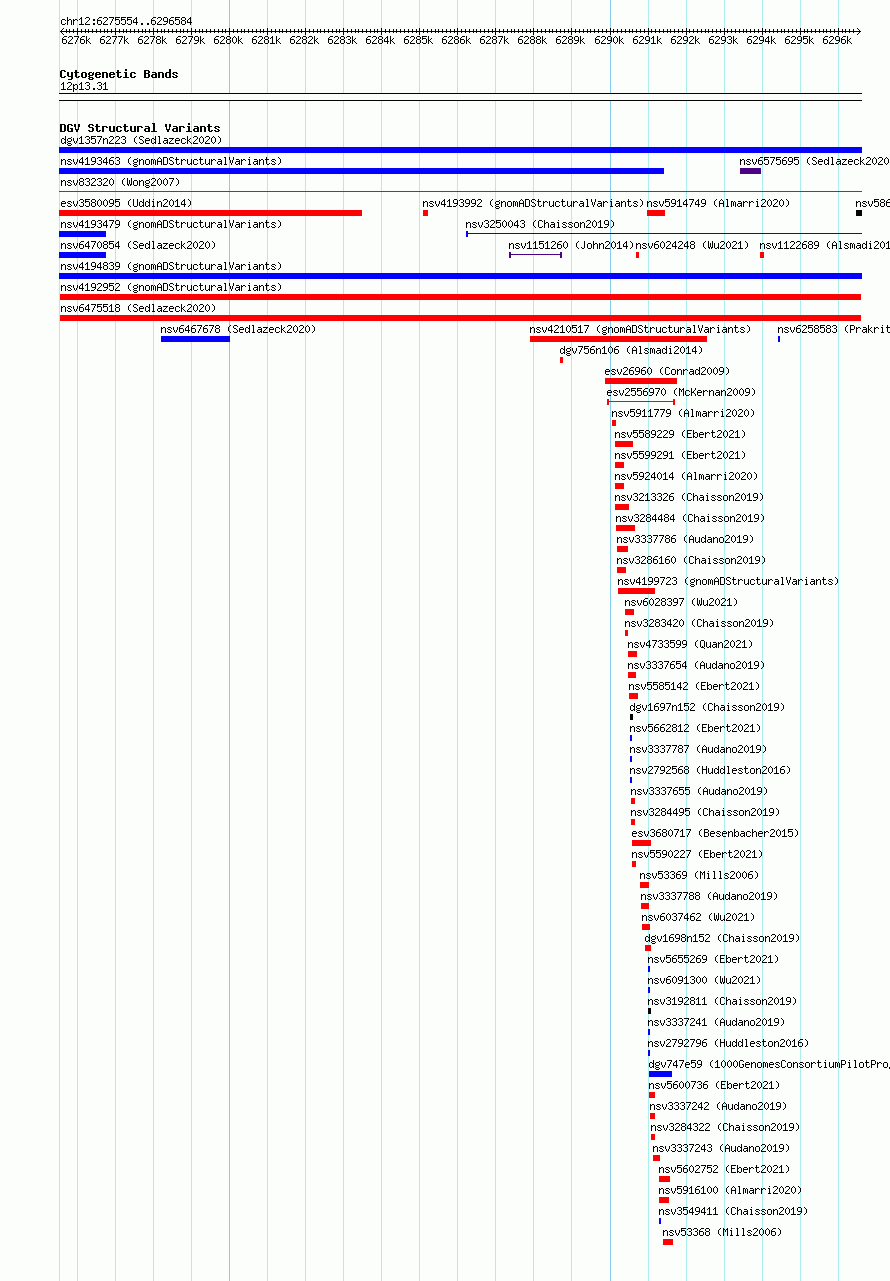Select nsv3192811 (Chaisson2019) label
Viewport: 890px width, 1281px height.
[722, 1001]
